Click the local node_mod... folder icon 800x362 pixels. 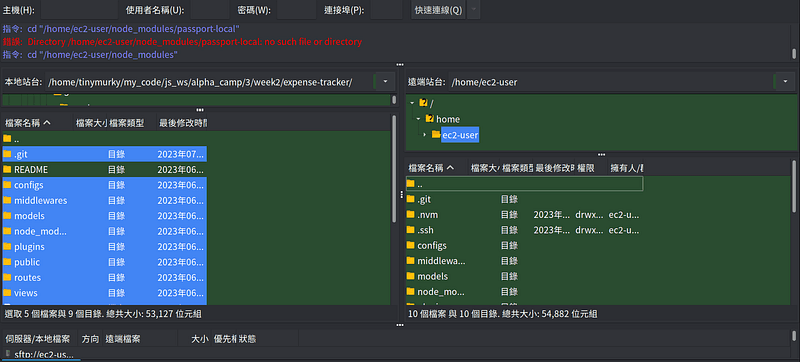(x=7, y=231)
